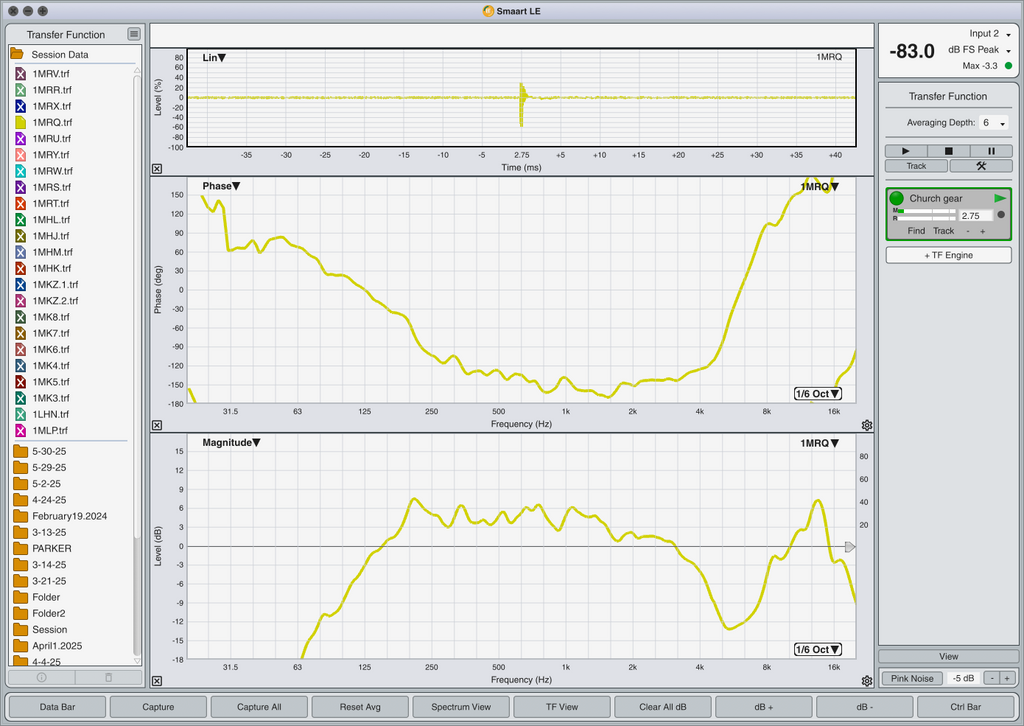Open phase plot gear settings

pyautogui.click(x=867, y=425)
